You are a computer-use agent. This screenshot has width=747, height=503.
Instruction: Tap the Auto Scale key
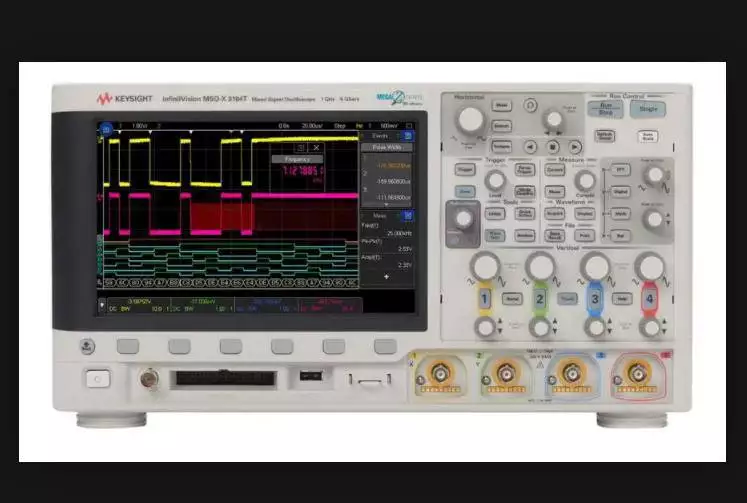click(648, 137)
